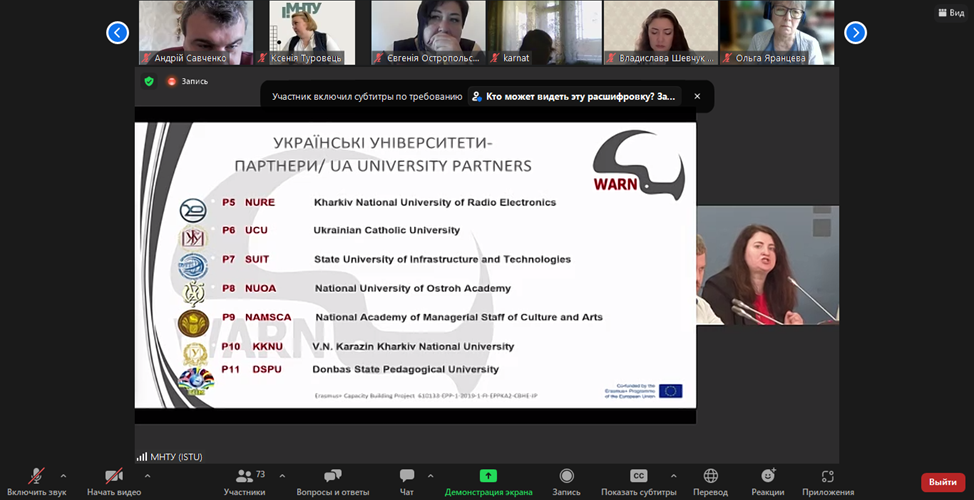The height and width of the screenshot is (500, 974).
Task: Click the red Запись recording indicator
Action: click(188, 81)
